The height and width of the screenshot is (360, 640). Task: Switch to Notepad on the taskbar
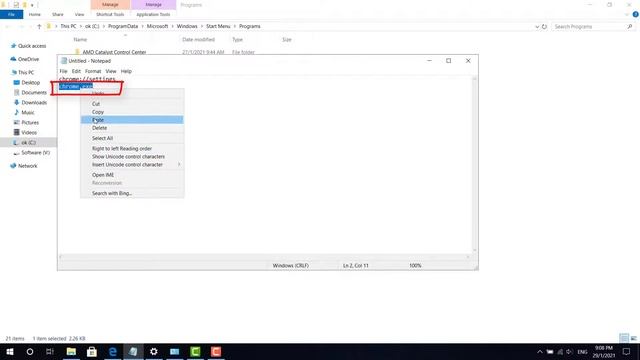133,351
